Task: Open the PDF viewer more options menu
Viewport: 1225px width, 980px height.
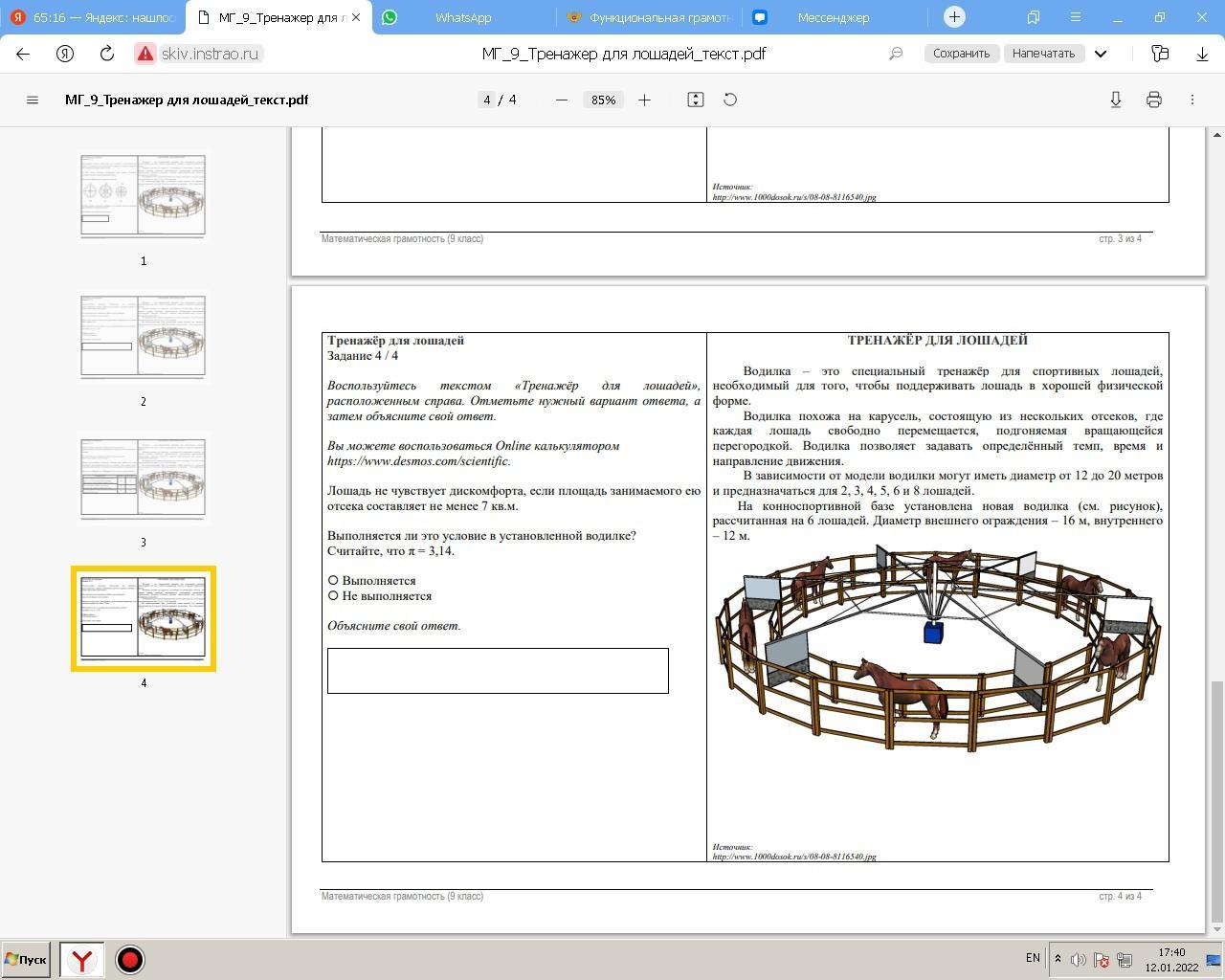Action: point(1192,100)
